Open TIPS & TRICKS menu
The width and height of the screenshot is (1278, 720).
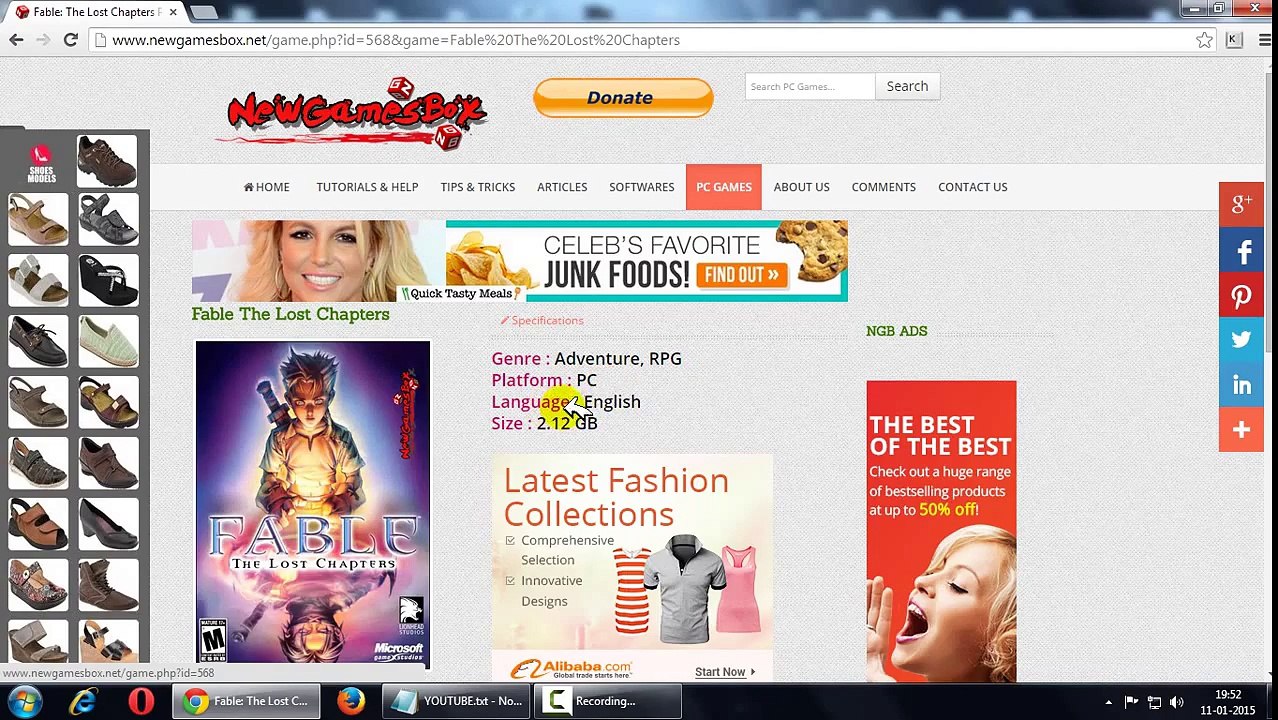coord(478,187)
